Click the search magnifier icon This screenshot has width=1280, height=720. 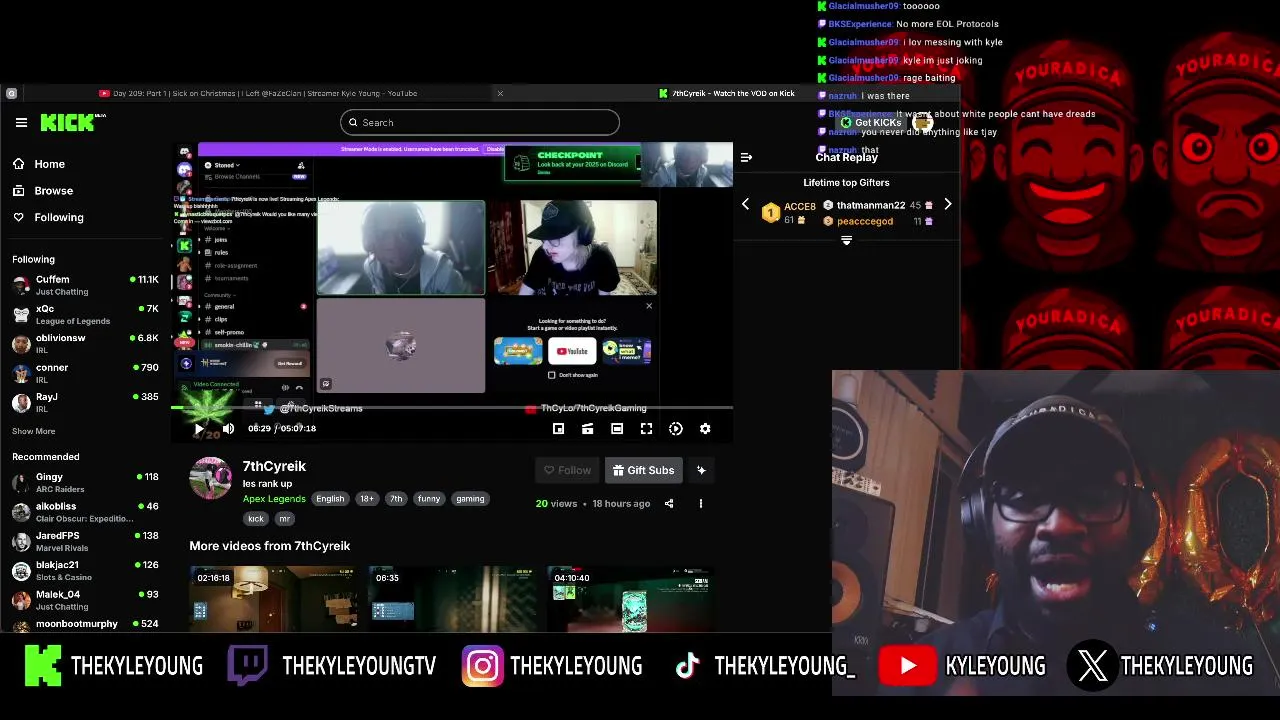point(353,122)
